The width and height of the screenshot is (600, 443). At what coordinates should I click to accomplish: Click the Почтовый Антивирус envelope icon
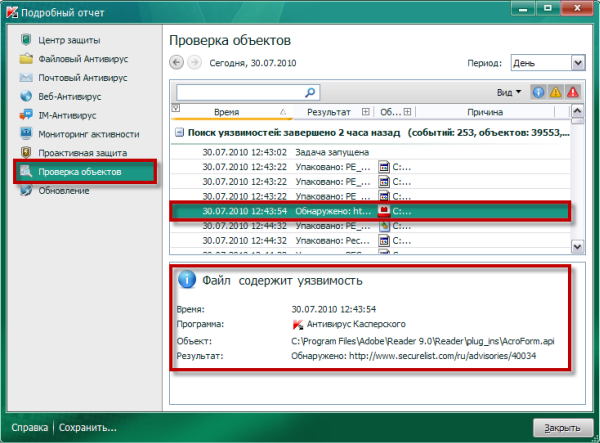[26, 78]
